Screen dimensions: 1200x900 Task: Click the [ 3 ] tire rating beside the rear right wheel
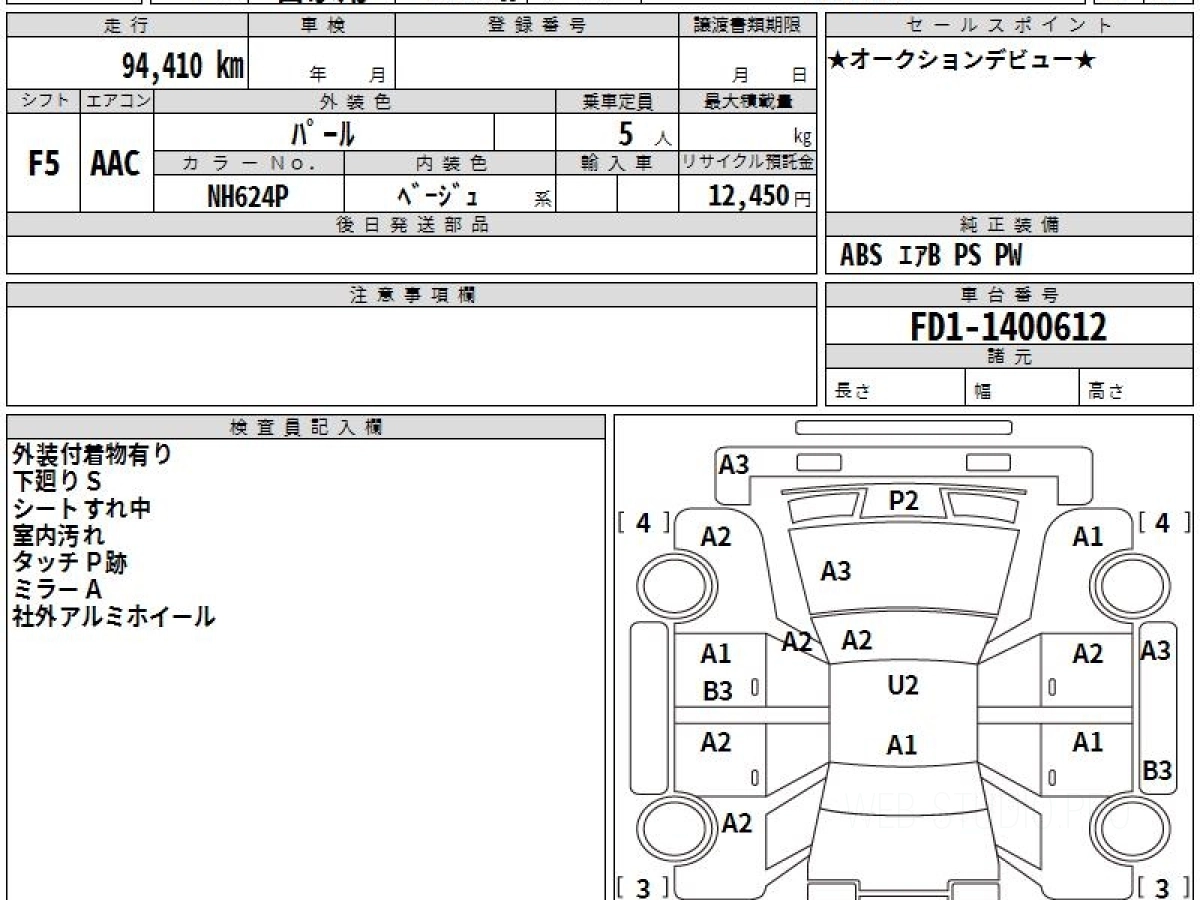pos(1163,887)
